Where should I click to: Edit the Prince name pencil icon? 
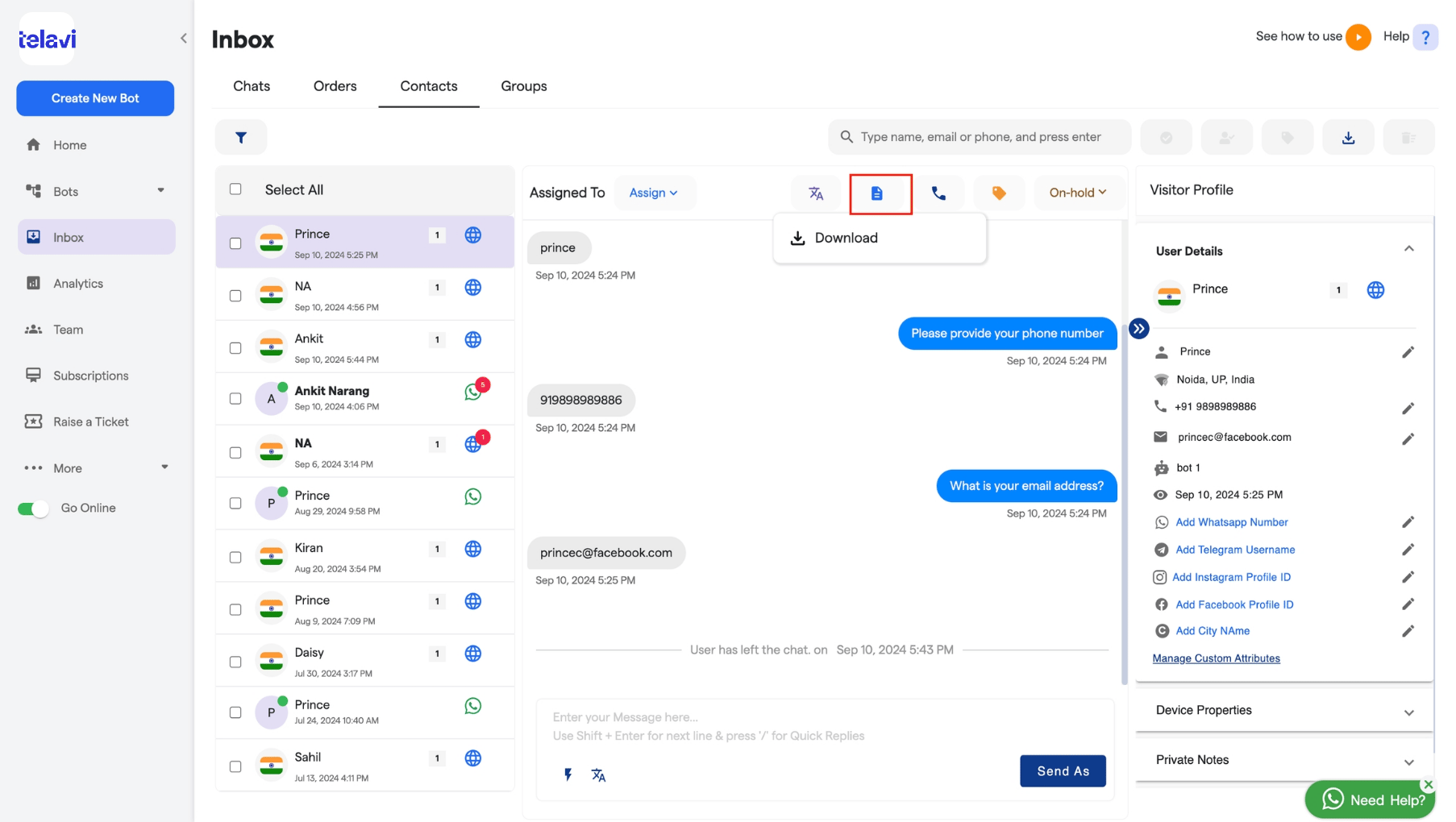tap(1408, 352)
